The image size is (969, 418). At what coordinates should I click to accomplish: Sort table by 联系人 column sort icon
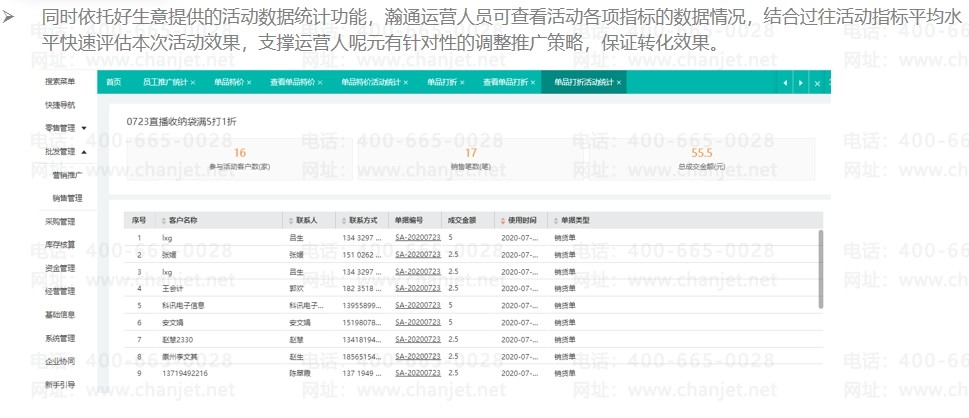(x=290, y=221)
